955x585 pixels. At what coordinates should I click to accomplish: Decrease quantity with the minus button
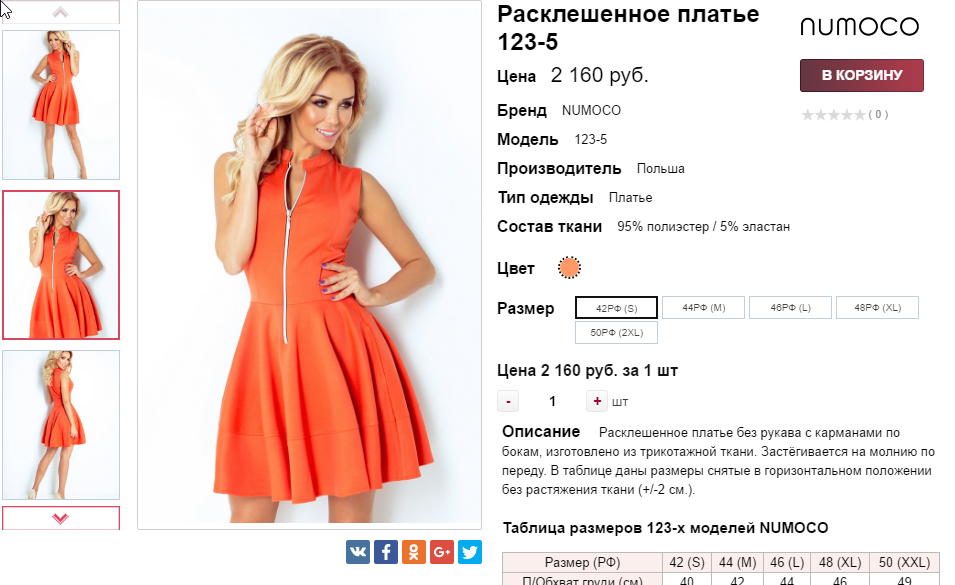pyautogui.click(x=508, y=401)
